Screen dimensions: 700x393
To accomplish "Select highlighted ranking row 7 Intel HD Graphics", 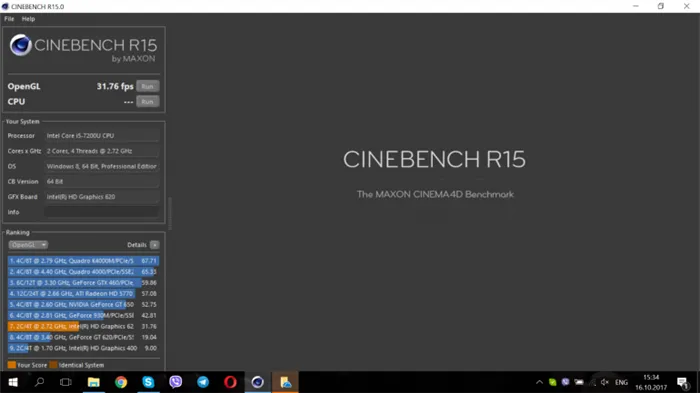I will pos(83,326).
